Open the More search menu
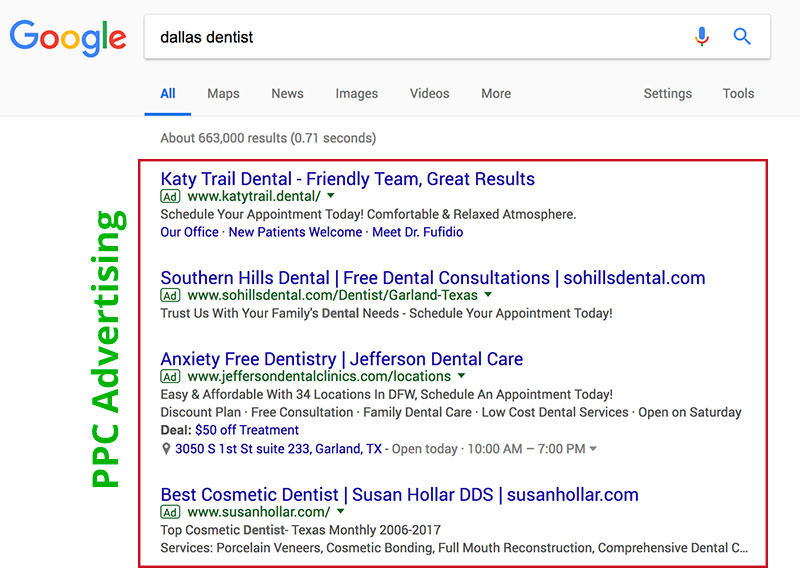Viewport: 800px width, 579px height. click(x=496, y=93)
